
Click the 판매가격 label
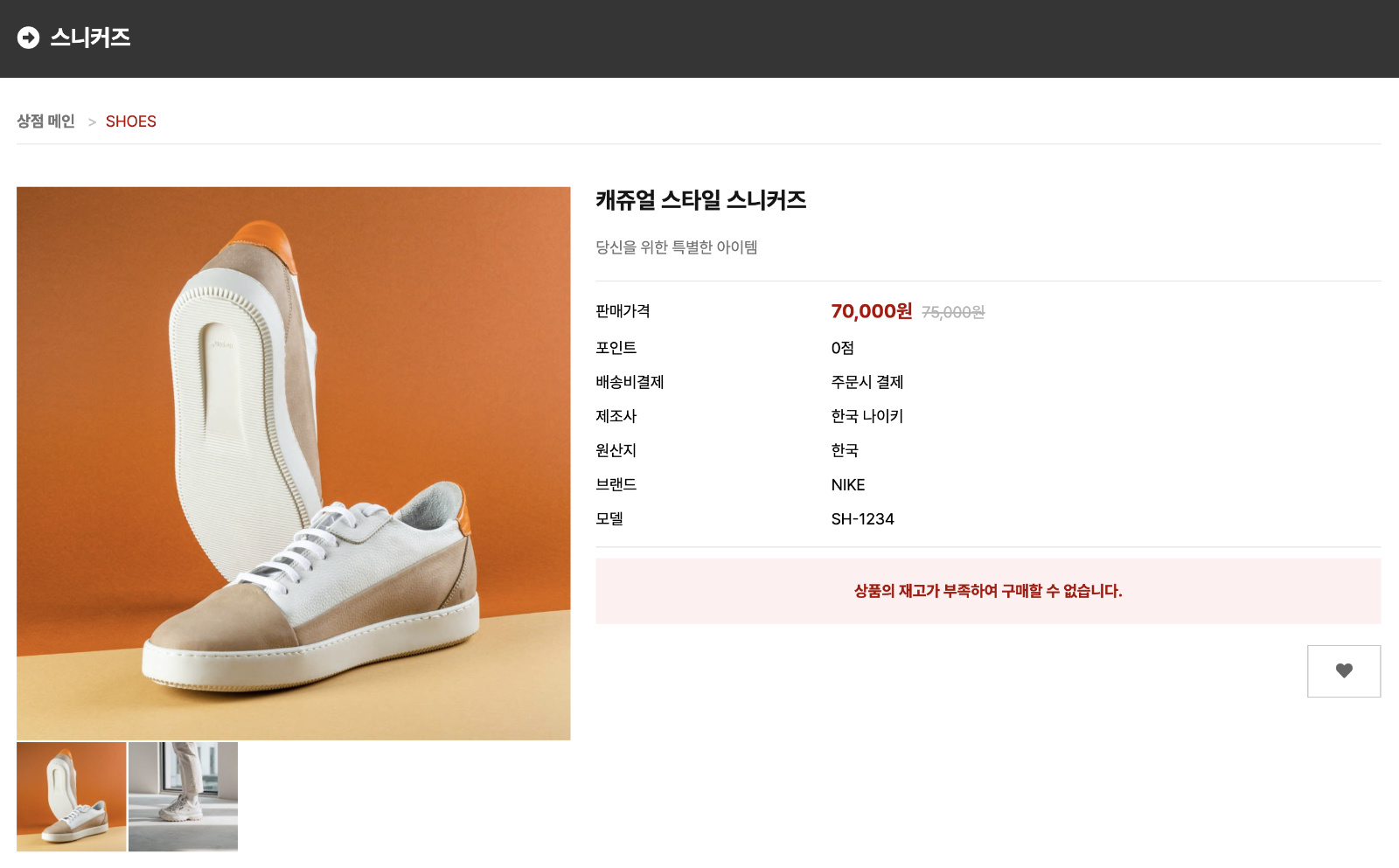623,311
